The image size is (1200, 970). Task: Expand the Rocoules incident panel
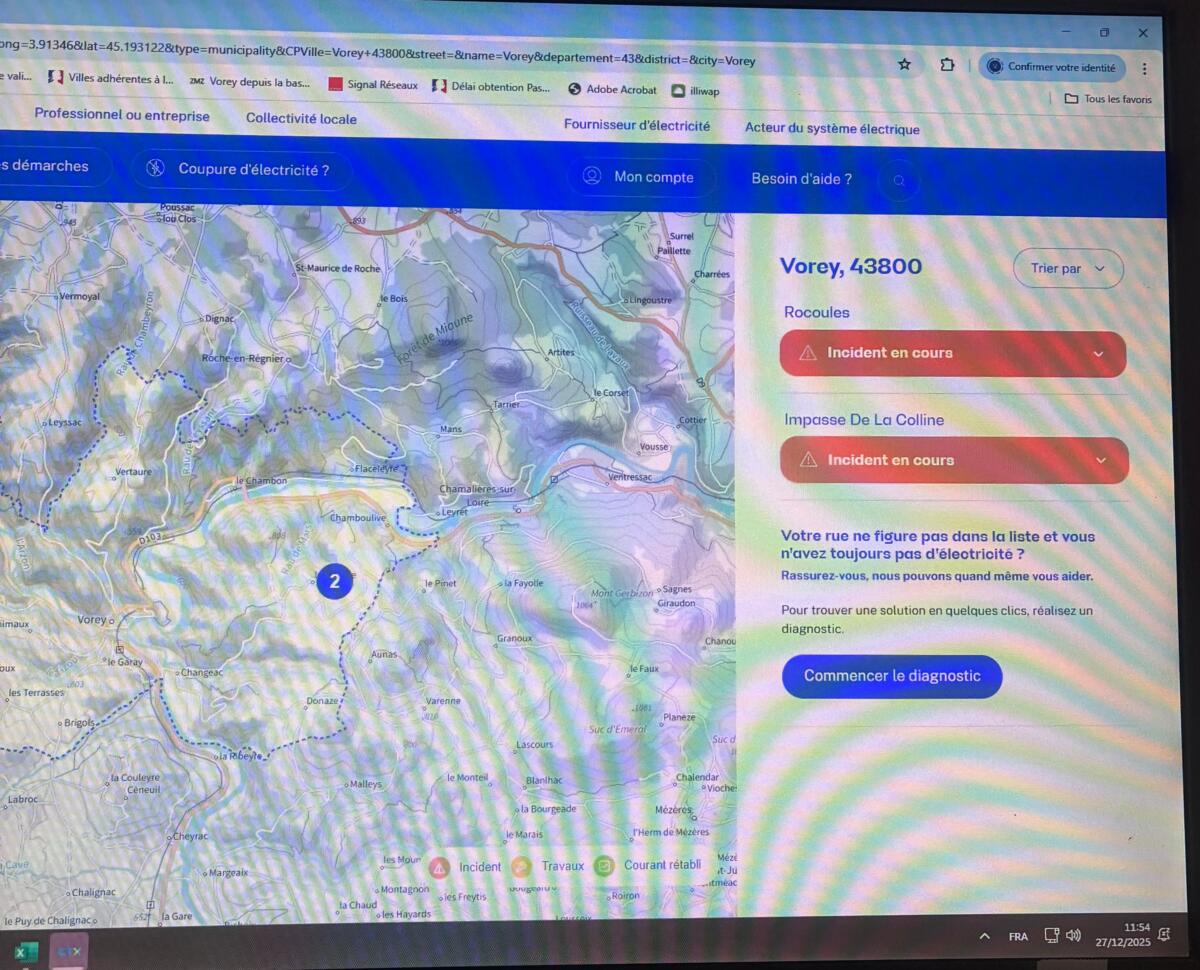952,353
